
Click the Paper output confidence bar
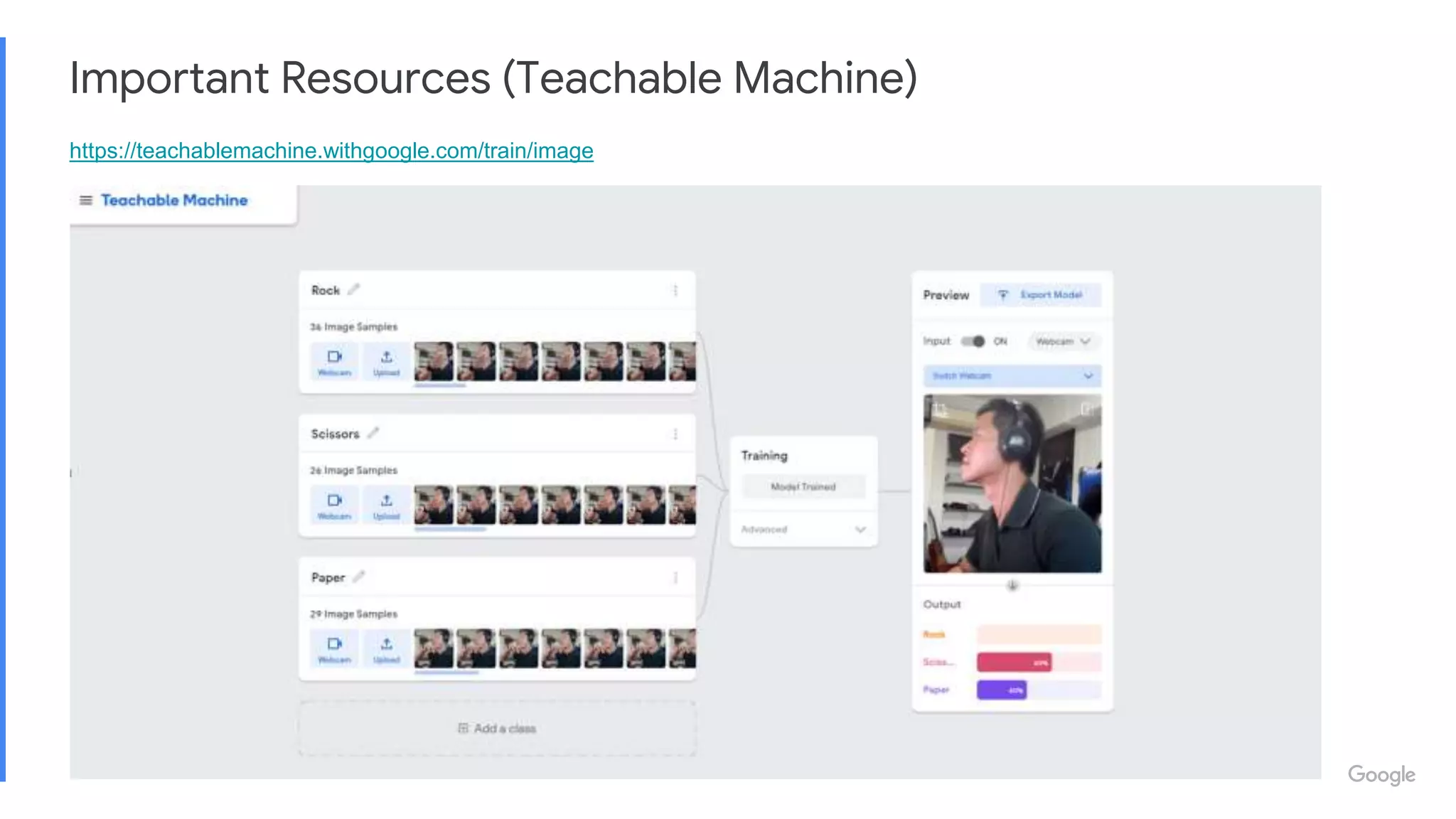coord(1039,690)
